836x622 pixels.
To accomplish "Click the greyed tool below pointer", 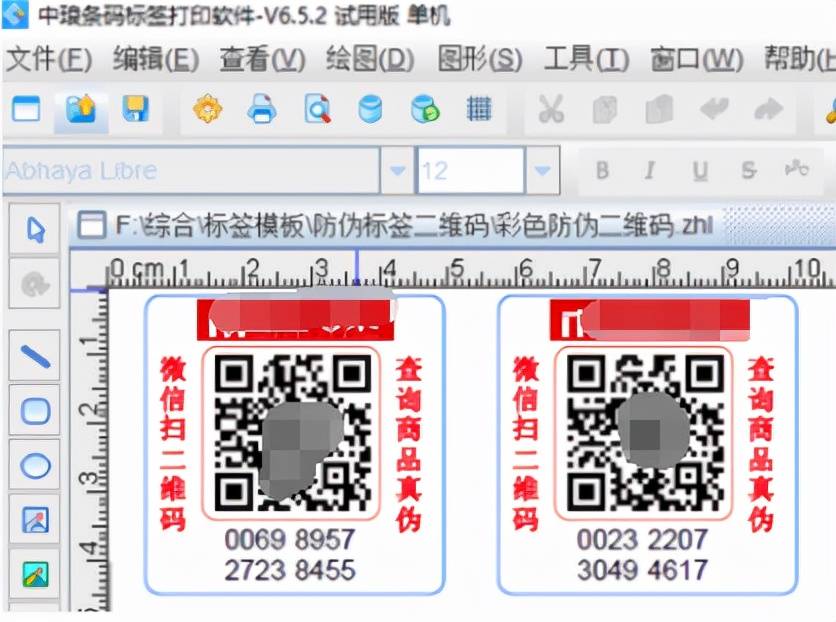I will click(35, 284).
